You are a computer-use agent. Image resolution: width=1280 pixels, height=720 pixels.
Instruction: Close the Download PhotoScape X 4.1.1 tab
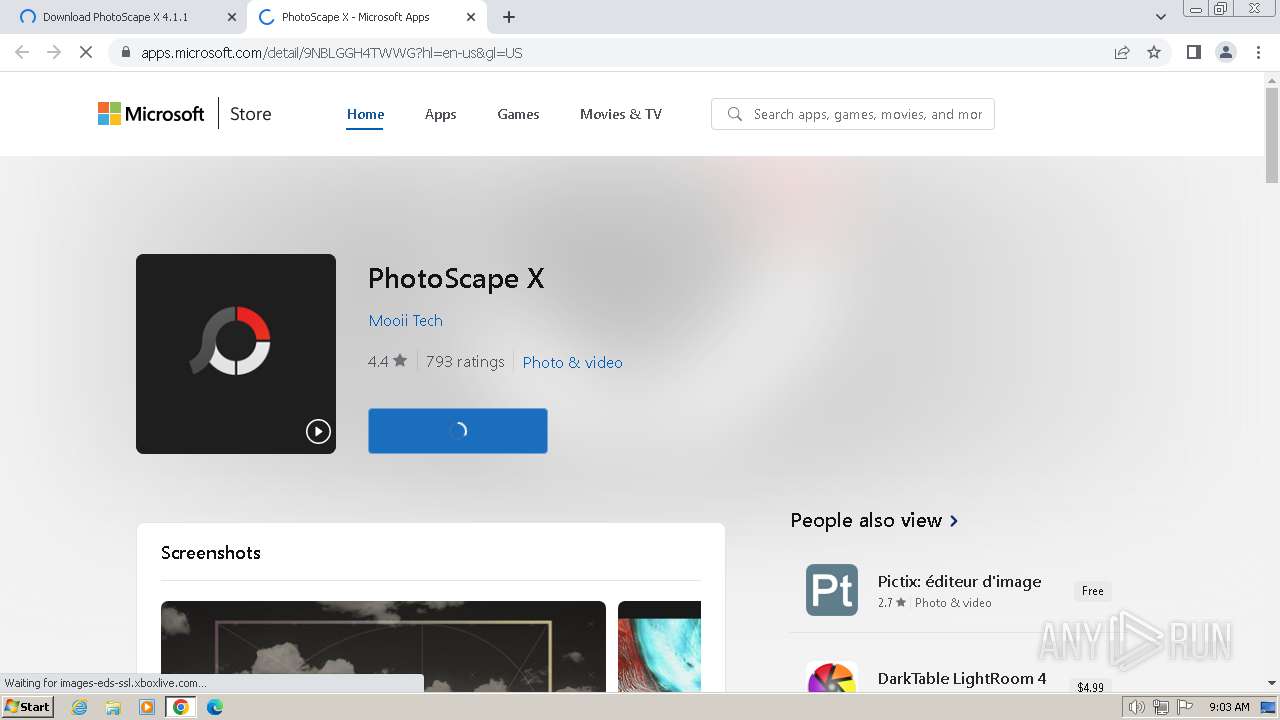(x=231, y=17)
